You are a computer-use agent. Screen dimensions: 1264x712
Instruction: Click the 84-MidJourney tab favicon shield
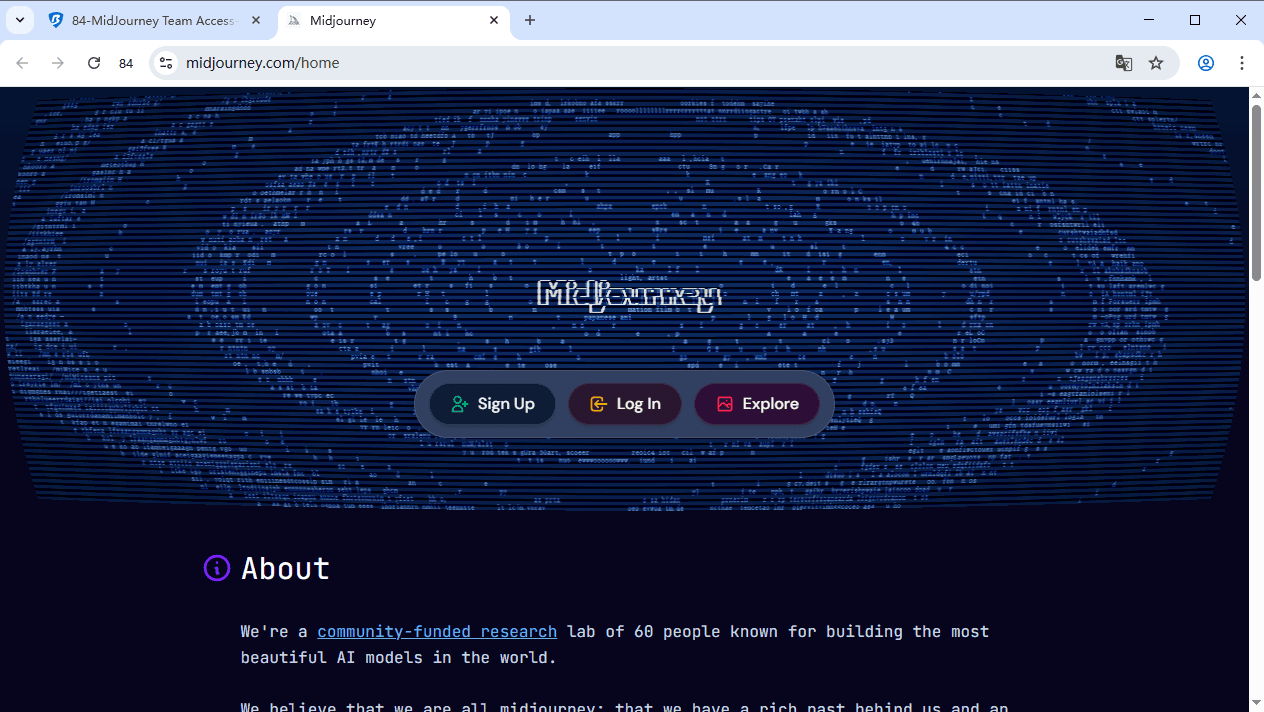click(x=56, y=20)
